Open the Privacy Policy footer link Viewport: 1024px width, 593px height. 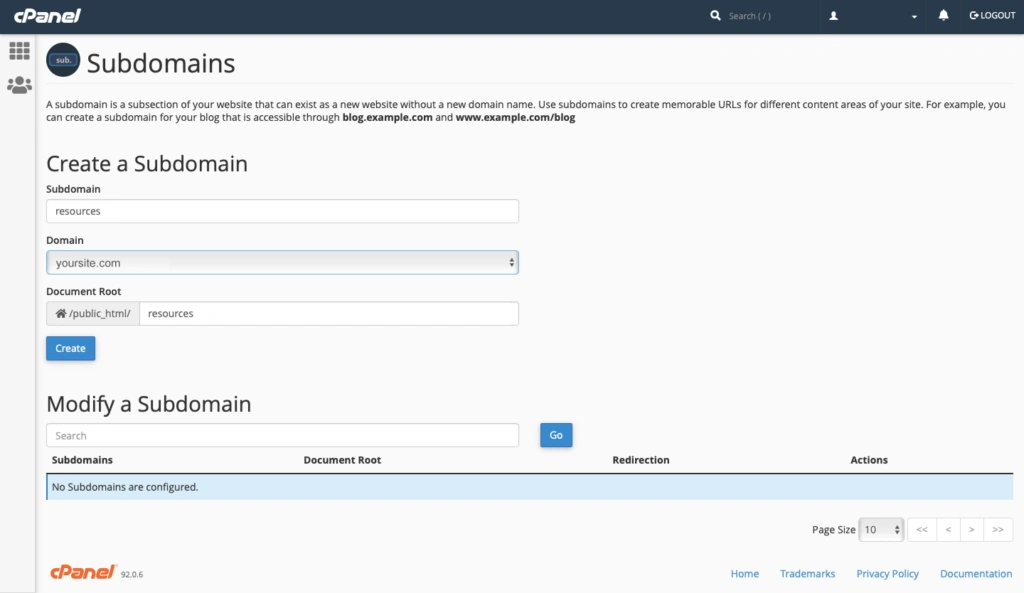pos(887,574)
